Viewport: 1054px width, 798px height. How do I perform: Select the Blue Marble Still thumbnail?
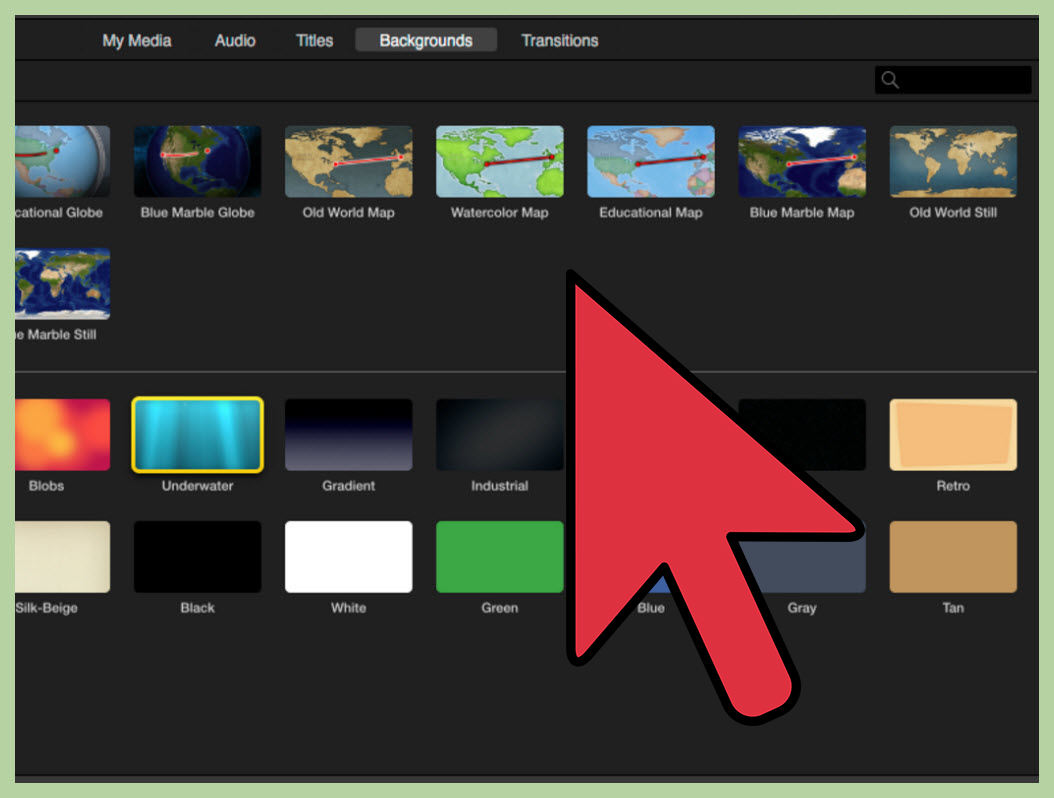coord(63,284)
